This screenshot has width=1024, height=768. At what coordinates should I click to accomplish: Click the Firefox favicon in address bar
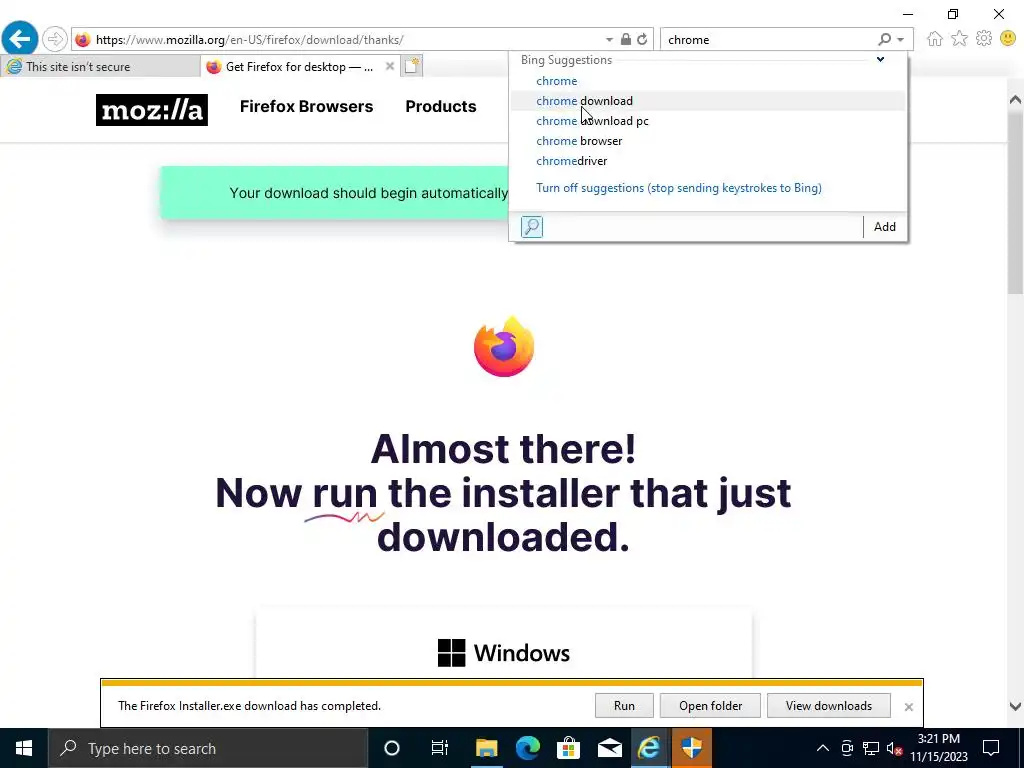[82, 40]
